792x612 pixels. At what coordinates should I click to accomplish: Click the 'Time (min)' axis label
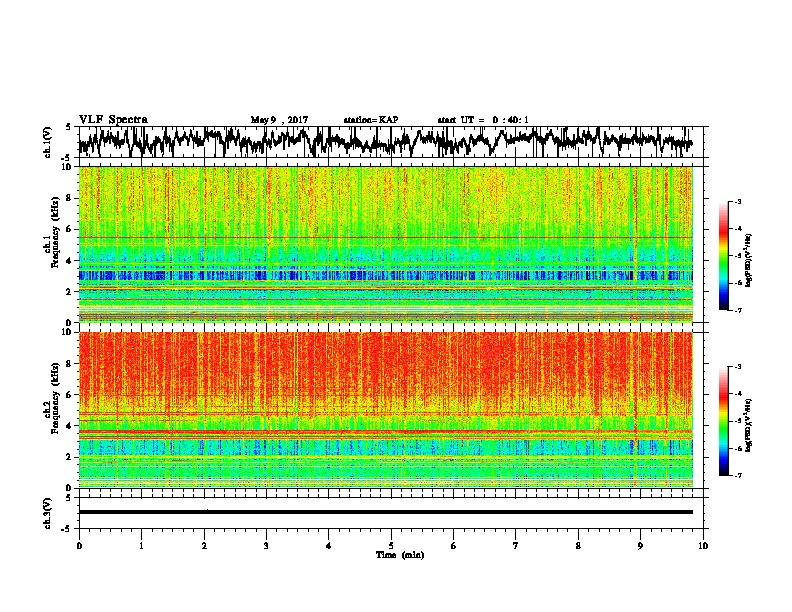click(400, 555)
